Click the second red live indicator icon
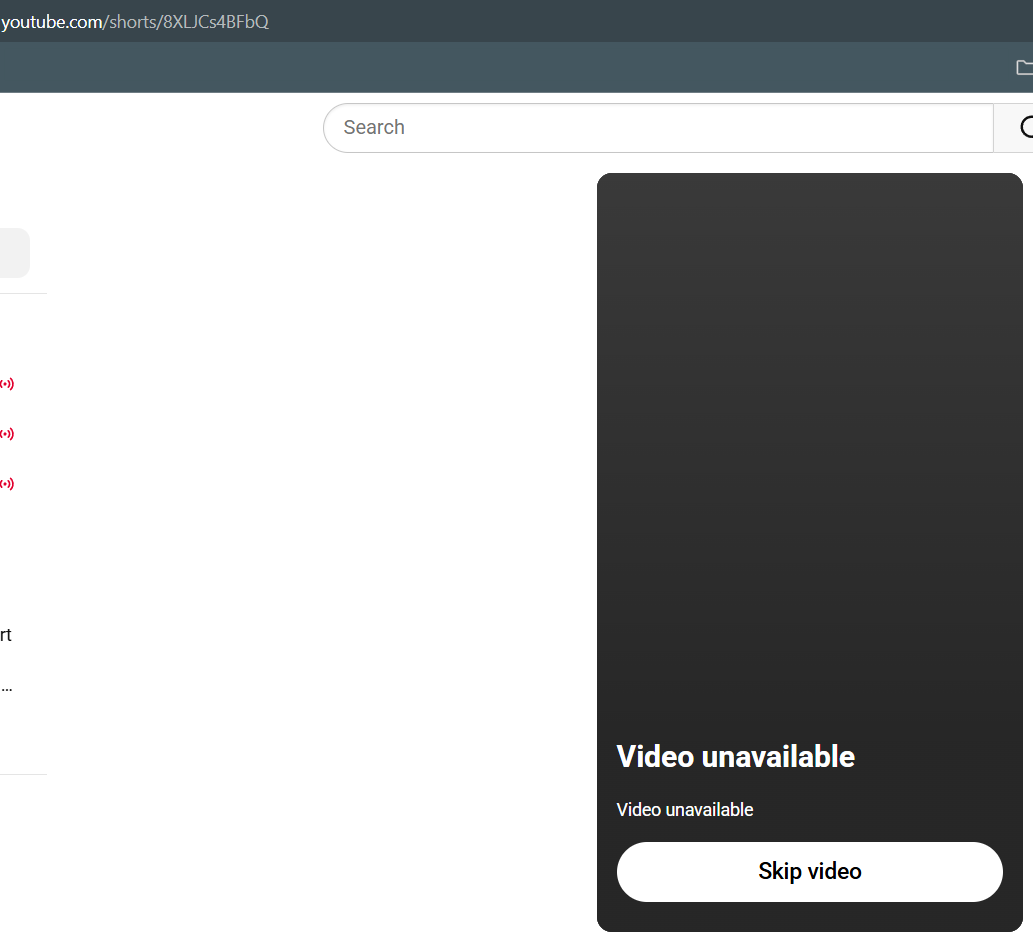 point(7,434)
